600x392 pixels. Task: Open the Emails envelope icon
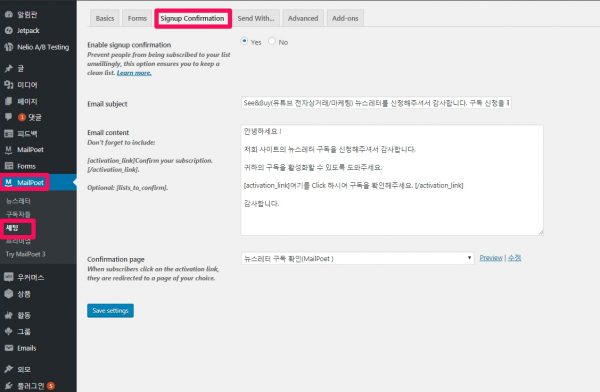8,348
